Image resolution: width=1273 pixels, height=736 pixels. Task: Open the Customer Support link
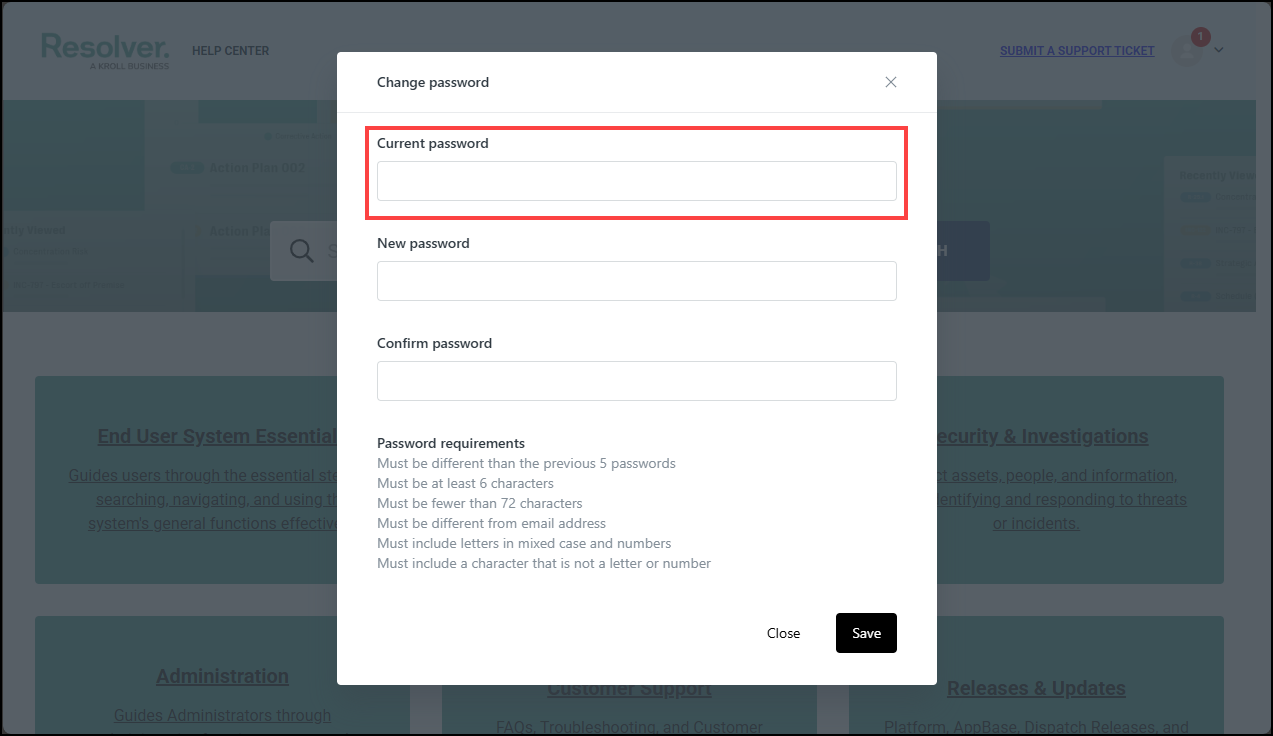pos(629,689)
